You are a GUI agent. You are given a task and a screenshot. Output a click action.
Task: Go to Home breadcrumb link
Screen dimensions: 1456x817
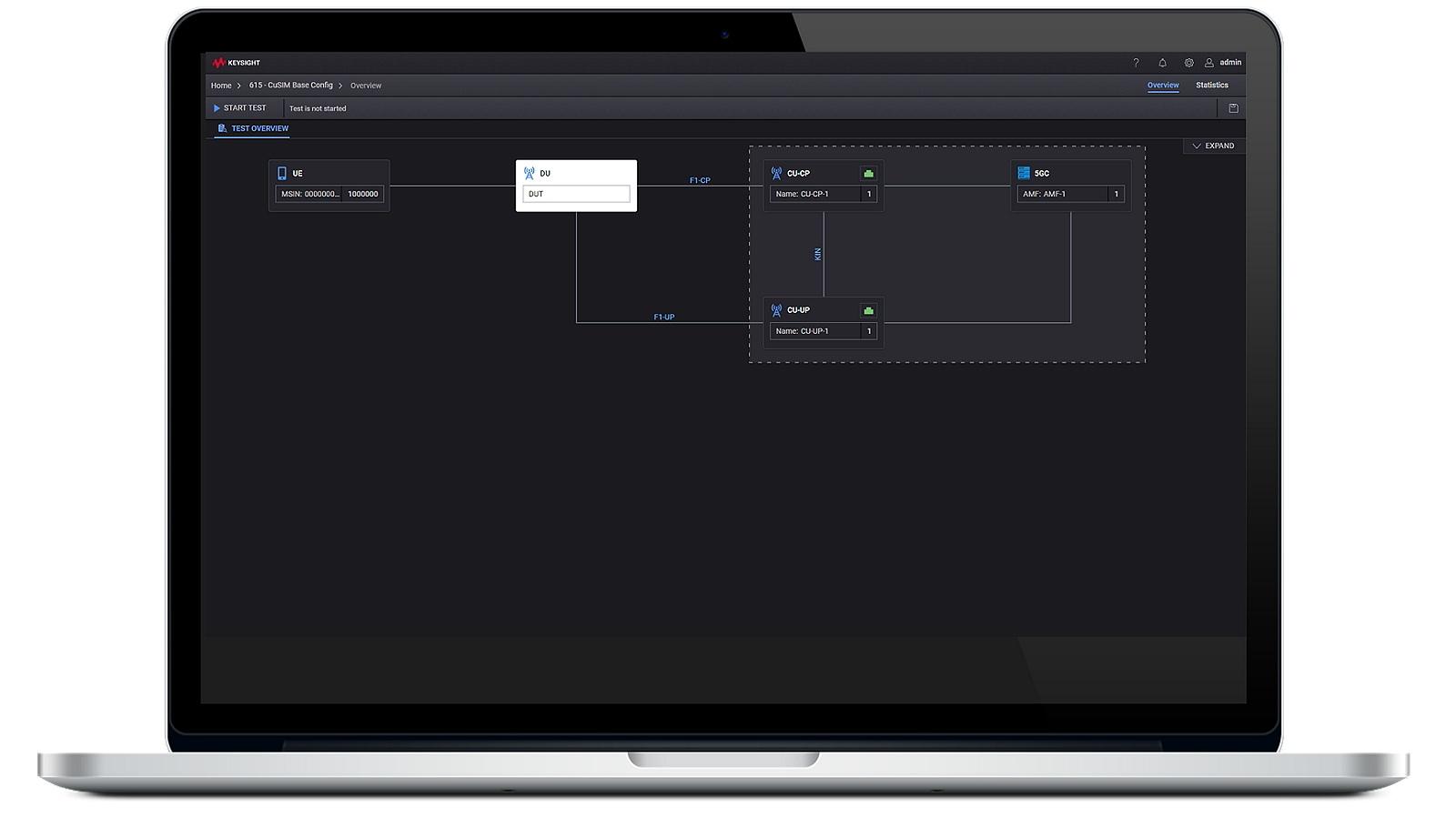[x=221, y=86]
